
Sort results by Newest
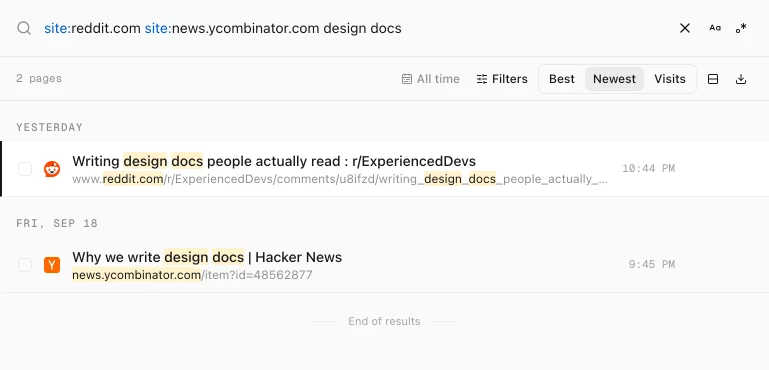[614, 79]
